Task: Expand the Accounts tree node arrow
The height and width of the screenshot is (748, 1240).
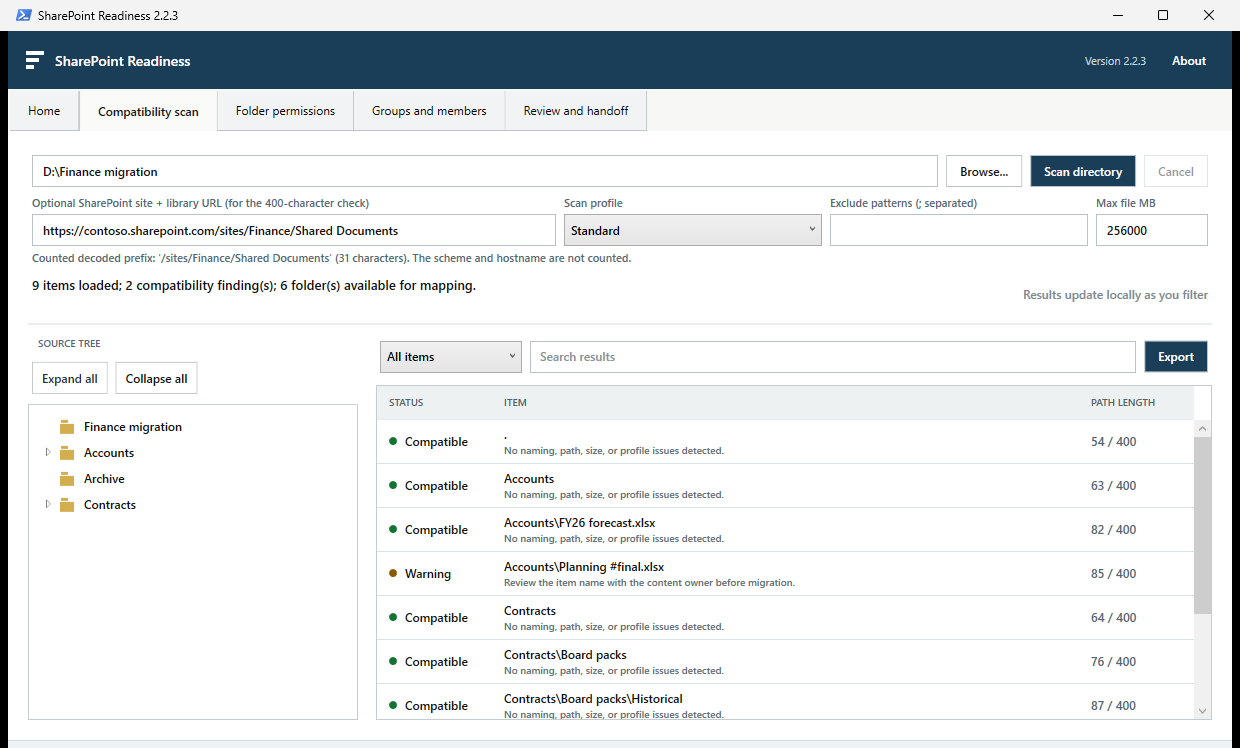Action: (47, 452)
